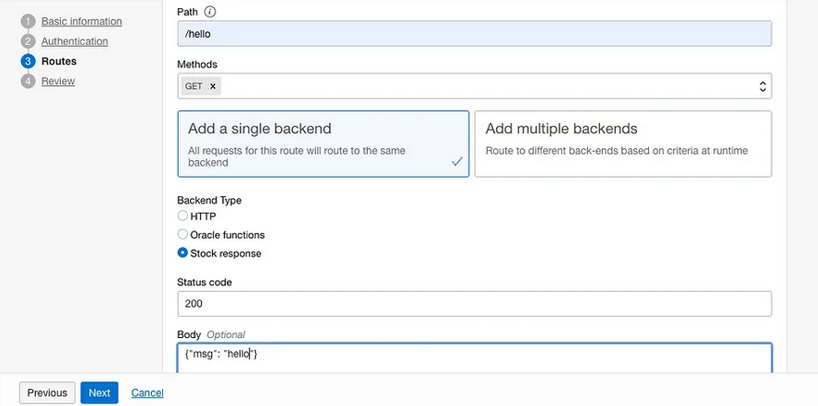Open the Authentication step

tap(74, 41)
